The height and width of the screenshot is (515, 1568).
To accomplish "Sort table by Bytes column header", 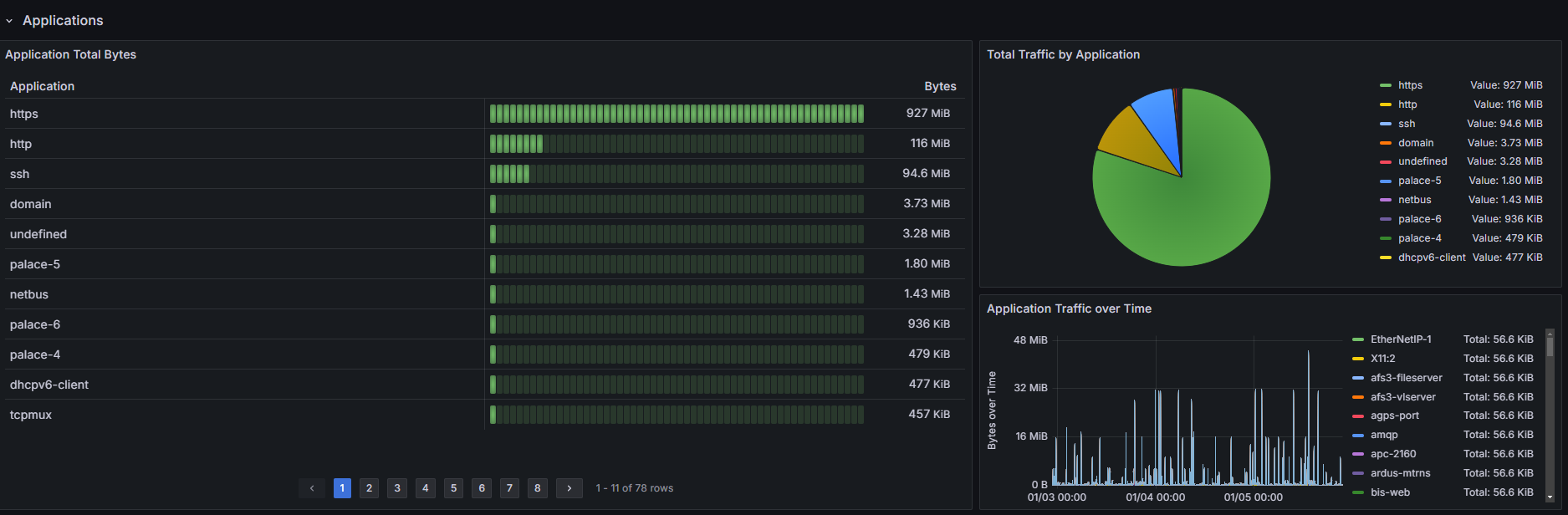I will click(940, 86).
